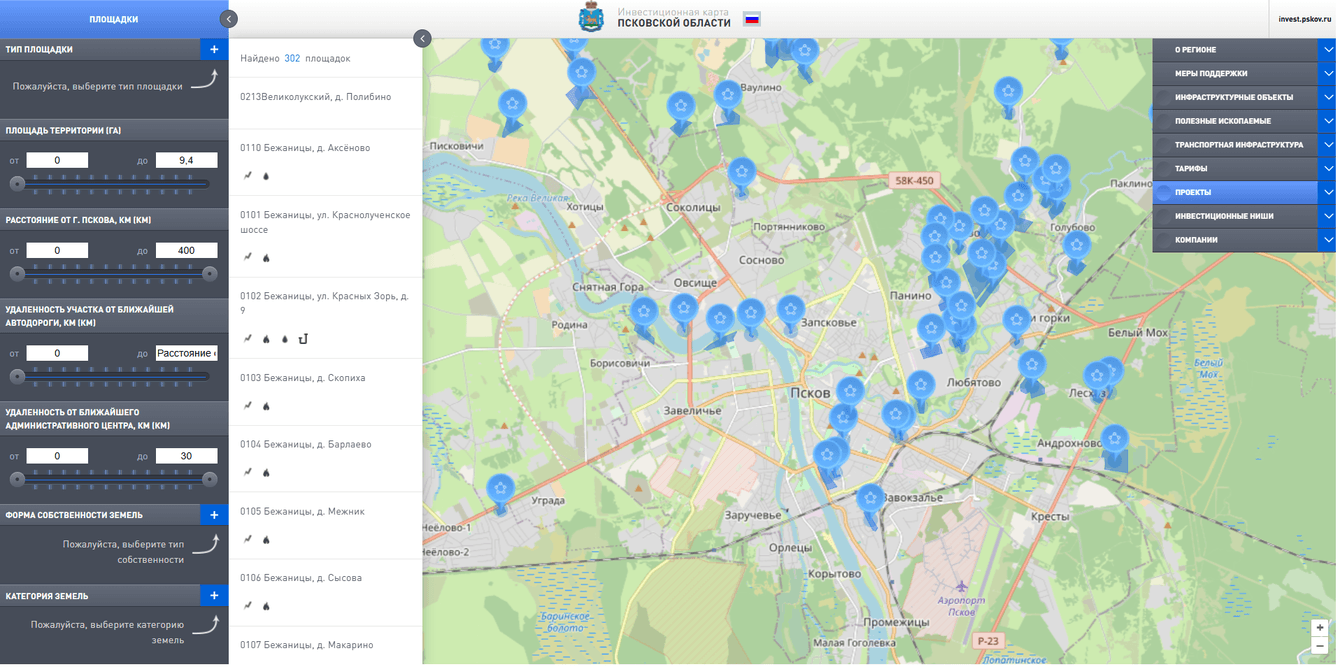The width and height of the screenshot is (1340, 667).
Task: Toggle Проекты layer circle
Action: click(x=1164, y=192)
